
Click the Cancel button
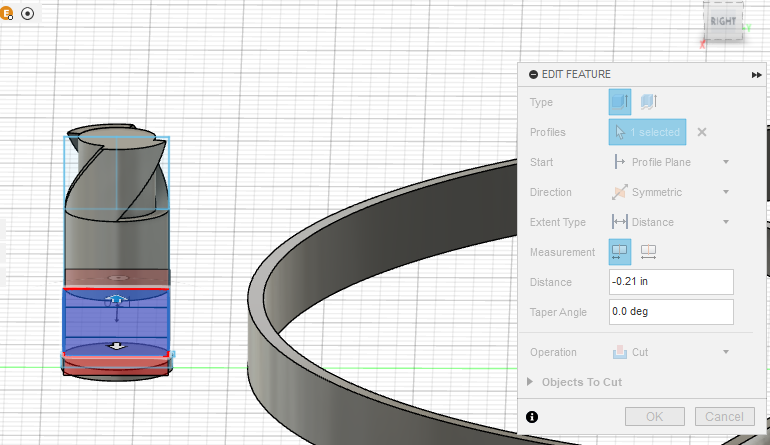point(724,417)
